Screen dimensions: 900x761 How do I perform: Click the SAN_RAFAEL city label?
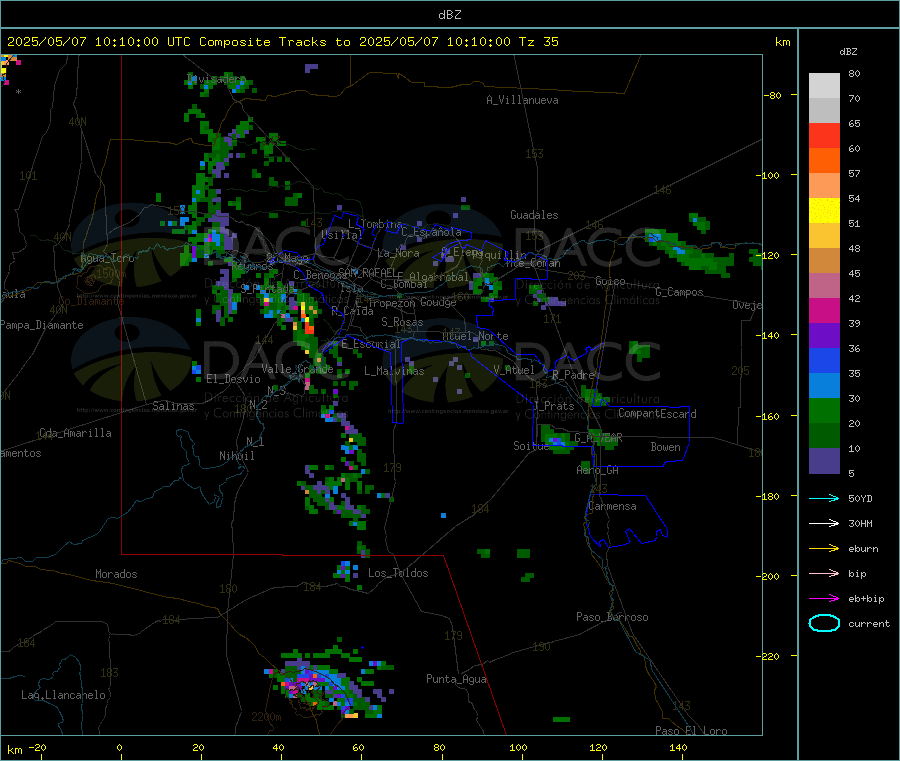coord(367,272)
